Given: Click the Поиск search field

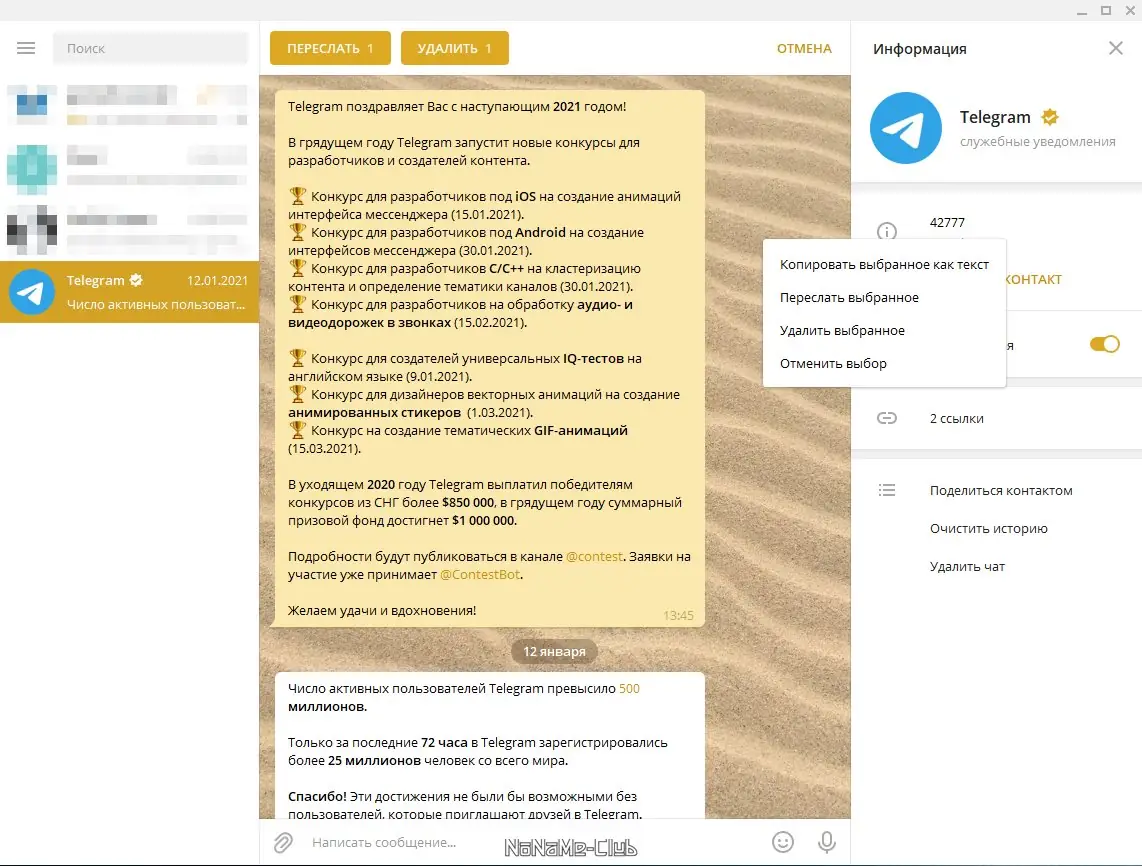Looking at the screenshot, I should [x=151, y=48].
